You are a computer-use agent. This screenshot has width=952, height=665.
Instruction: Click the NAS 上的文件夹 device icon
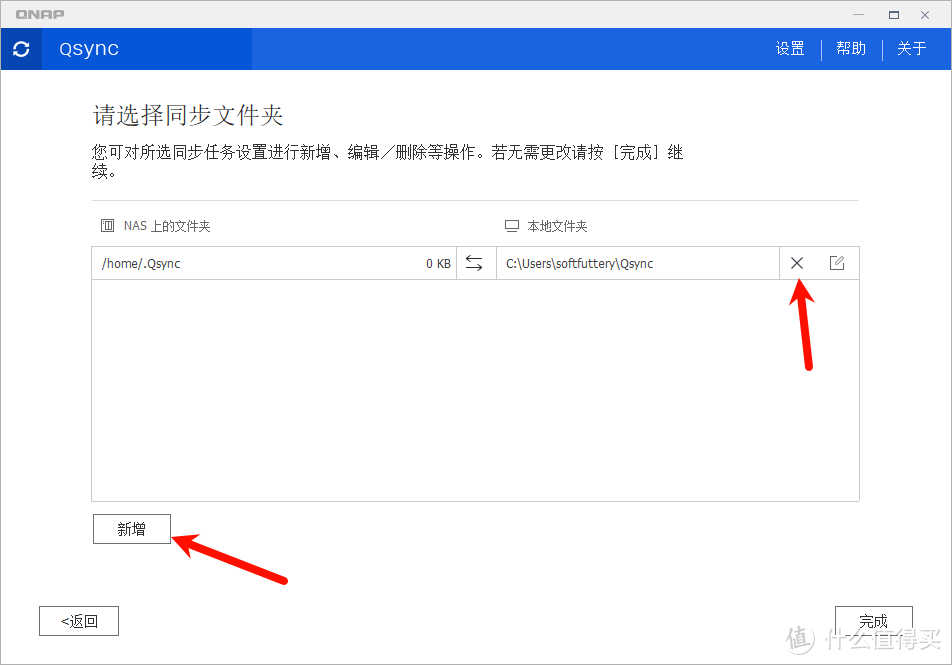tap(107, 225)
